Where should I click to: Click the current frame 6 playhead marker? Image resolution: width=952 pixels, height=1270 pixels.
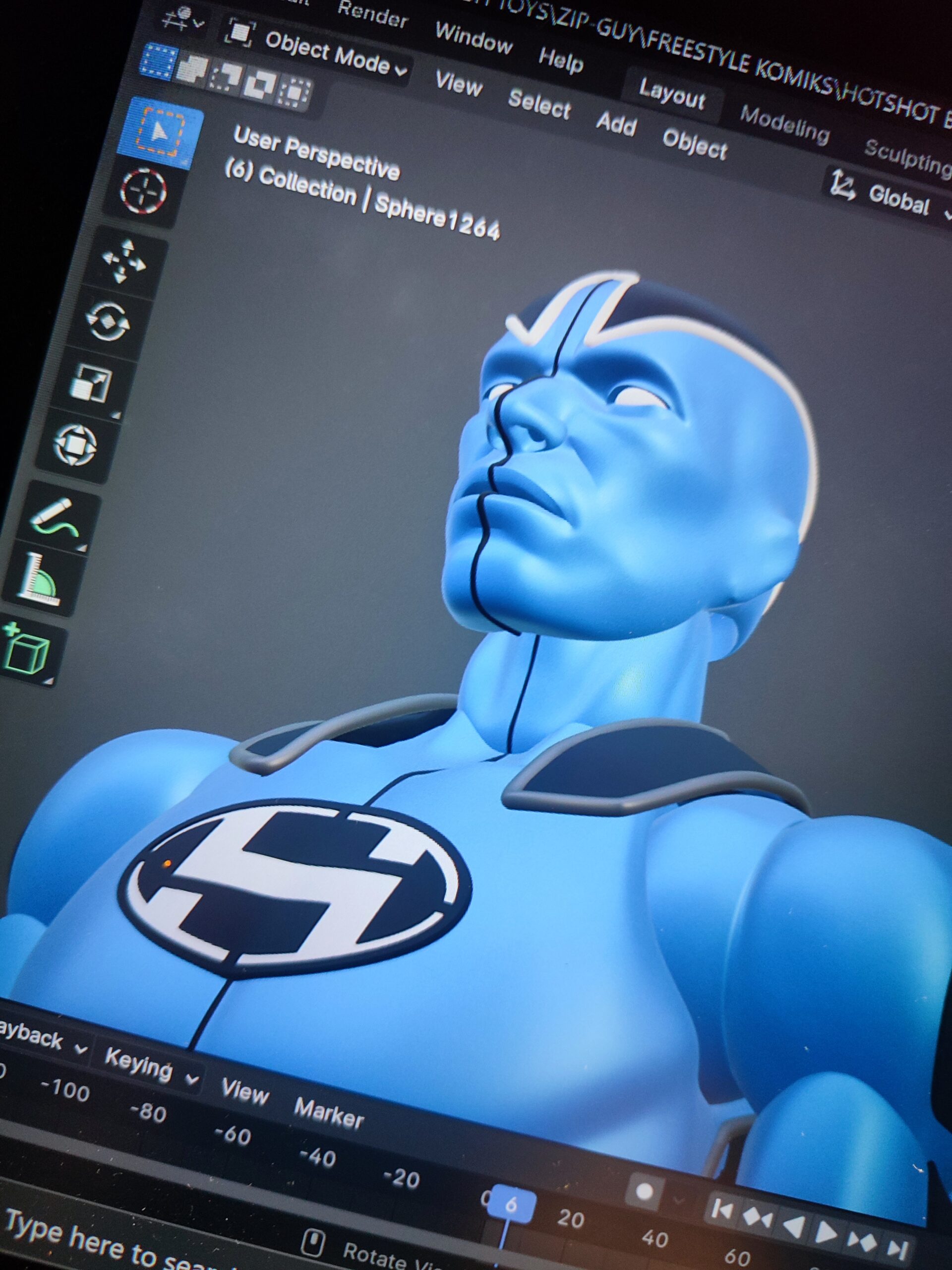coord(511,1204)
